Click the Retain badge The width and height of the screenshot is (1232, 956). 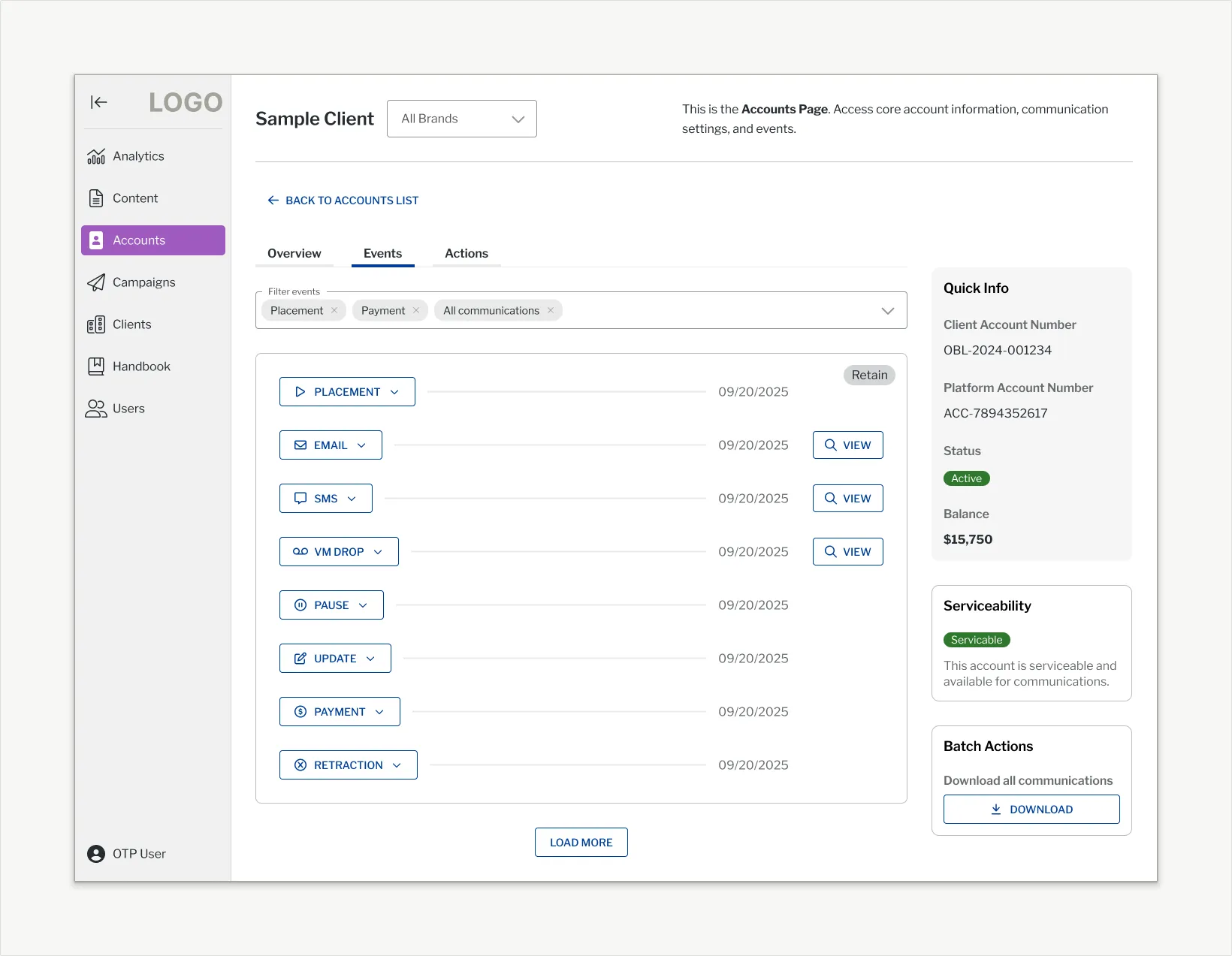(x=869, y=375)
